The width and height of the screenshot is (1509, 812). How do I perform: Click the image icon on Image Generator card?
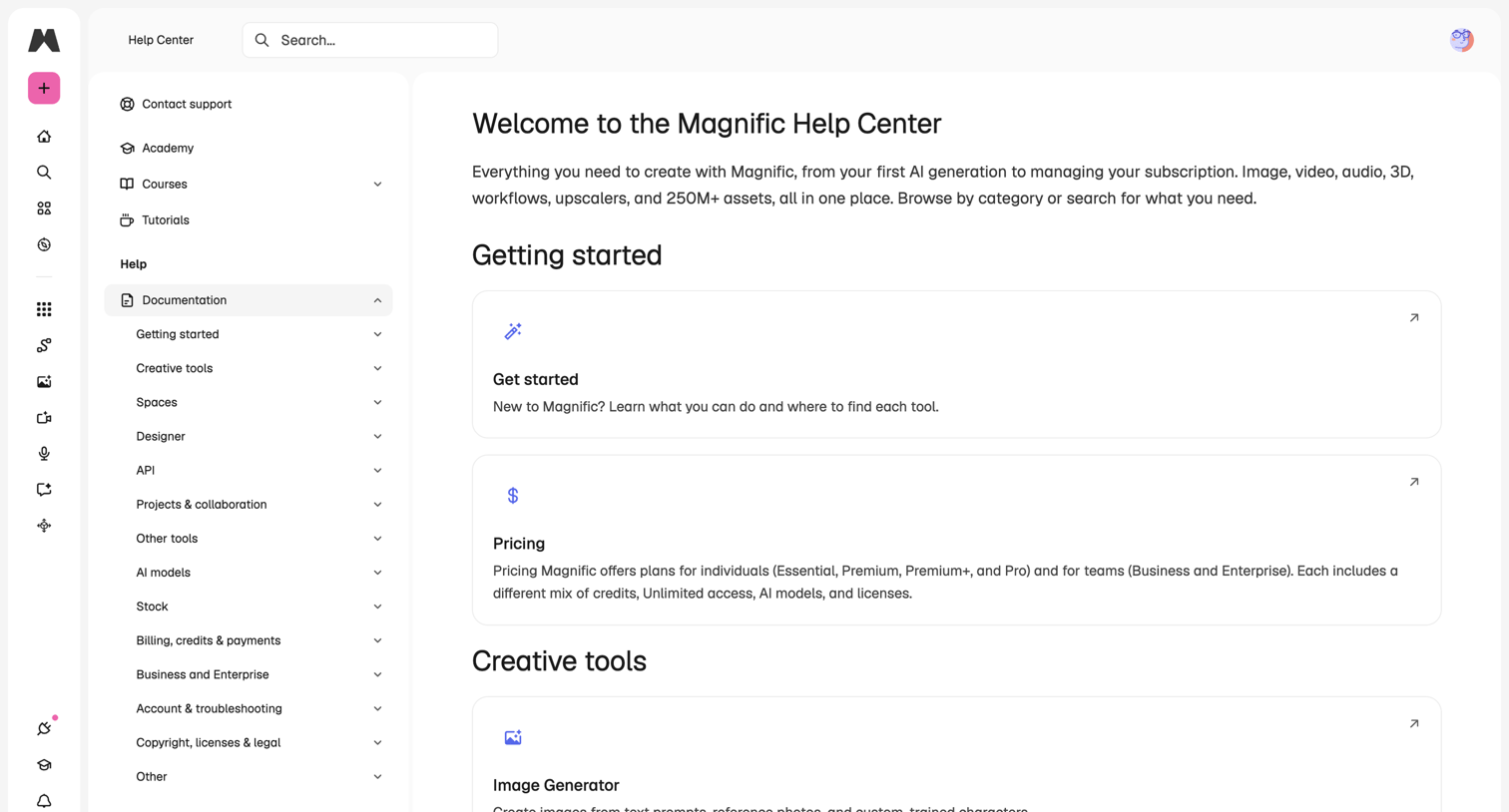[513, 737]
